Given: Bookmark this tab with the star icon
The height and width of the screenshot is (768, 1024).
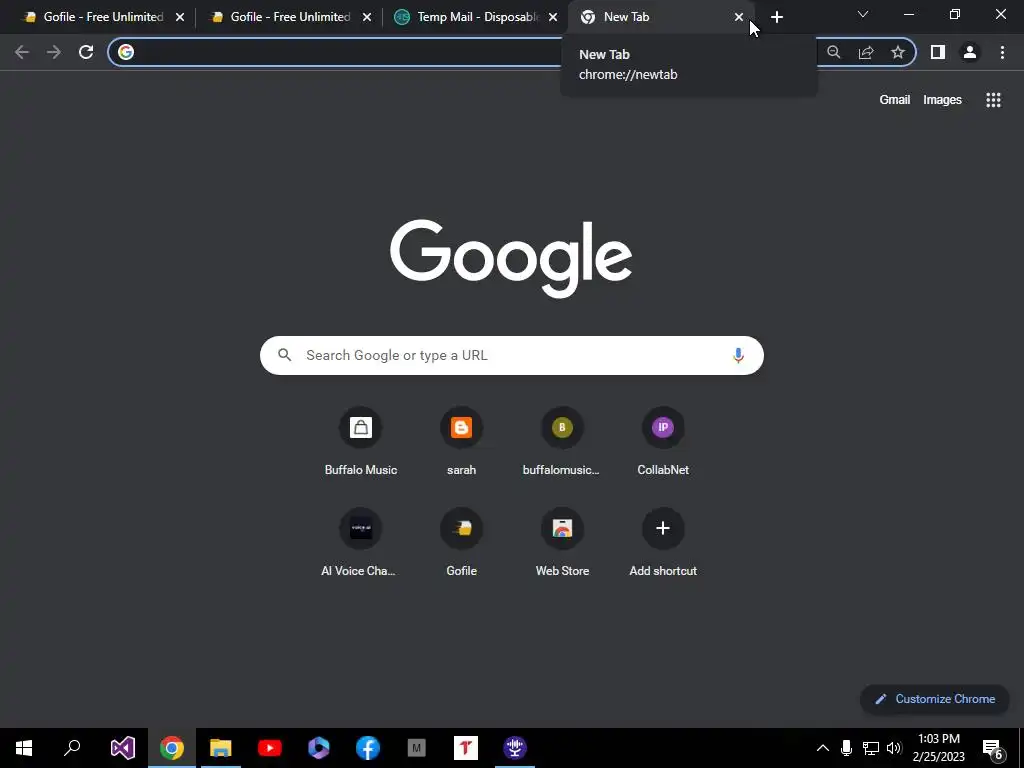Looking at the screenshot, I should pos(898,52).
